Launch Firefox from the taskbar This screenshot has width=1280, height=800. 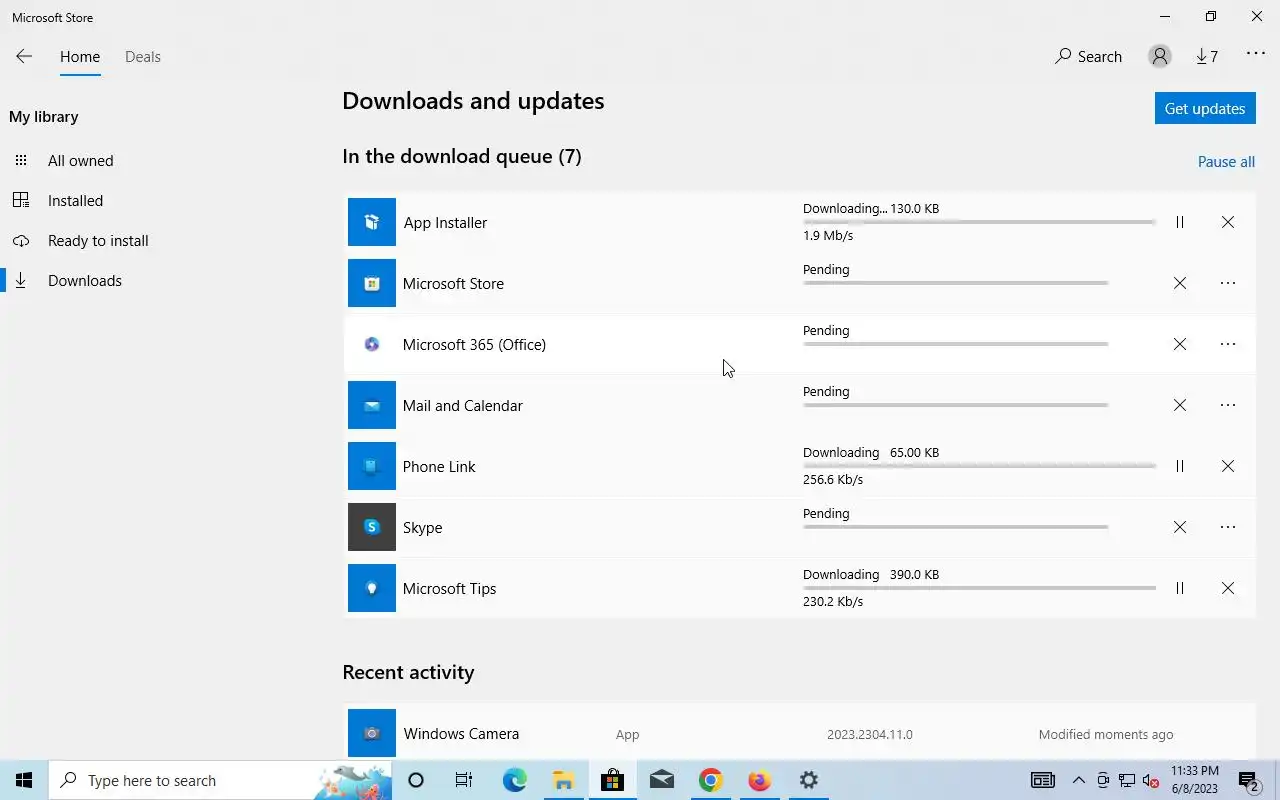tap(759, 780)
